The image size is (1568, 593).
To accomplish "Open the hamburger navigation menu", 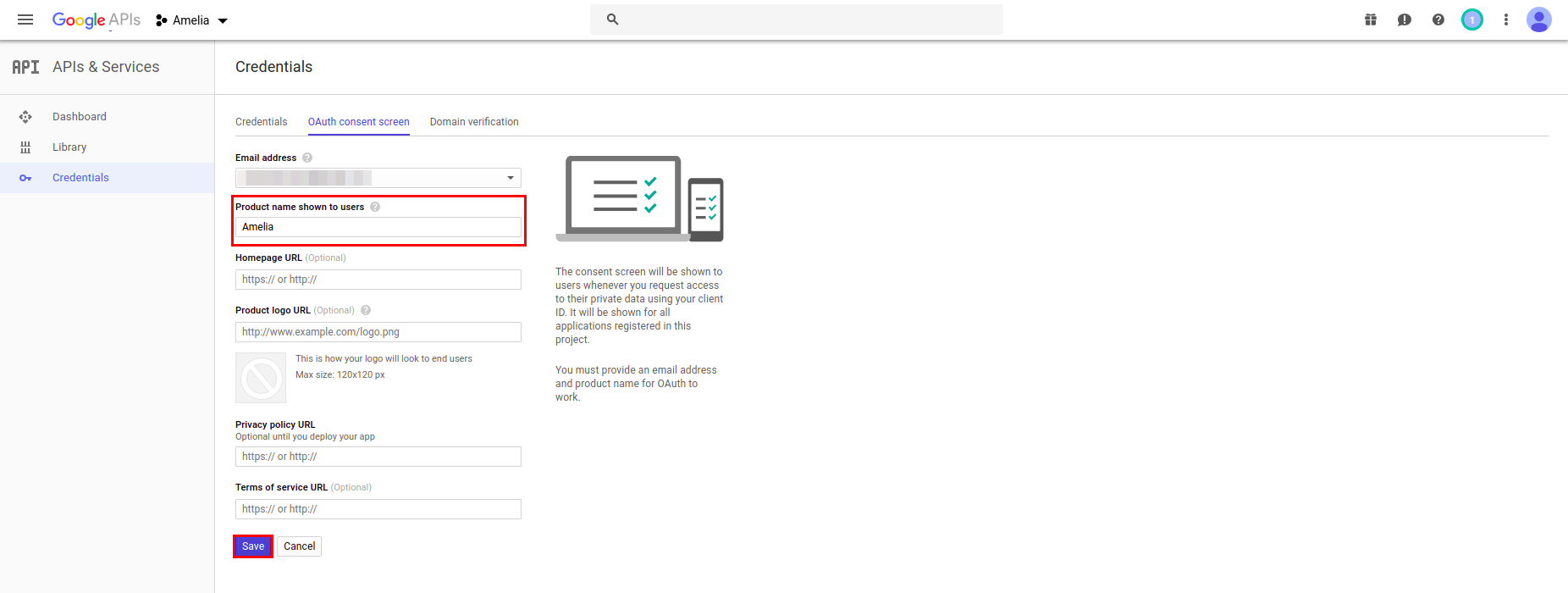I will click(25, 19).
